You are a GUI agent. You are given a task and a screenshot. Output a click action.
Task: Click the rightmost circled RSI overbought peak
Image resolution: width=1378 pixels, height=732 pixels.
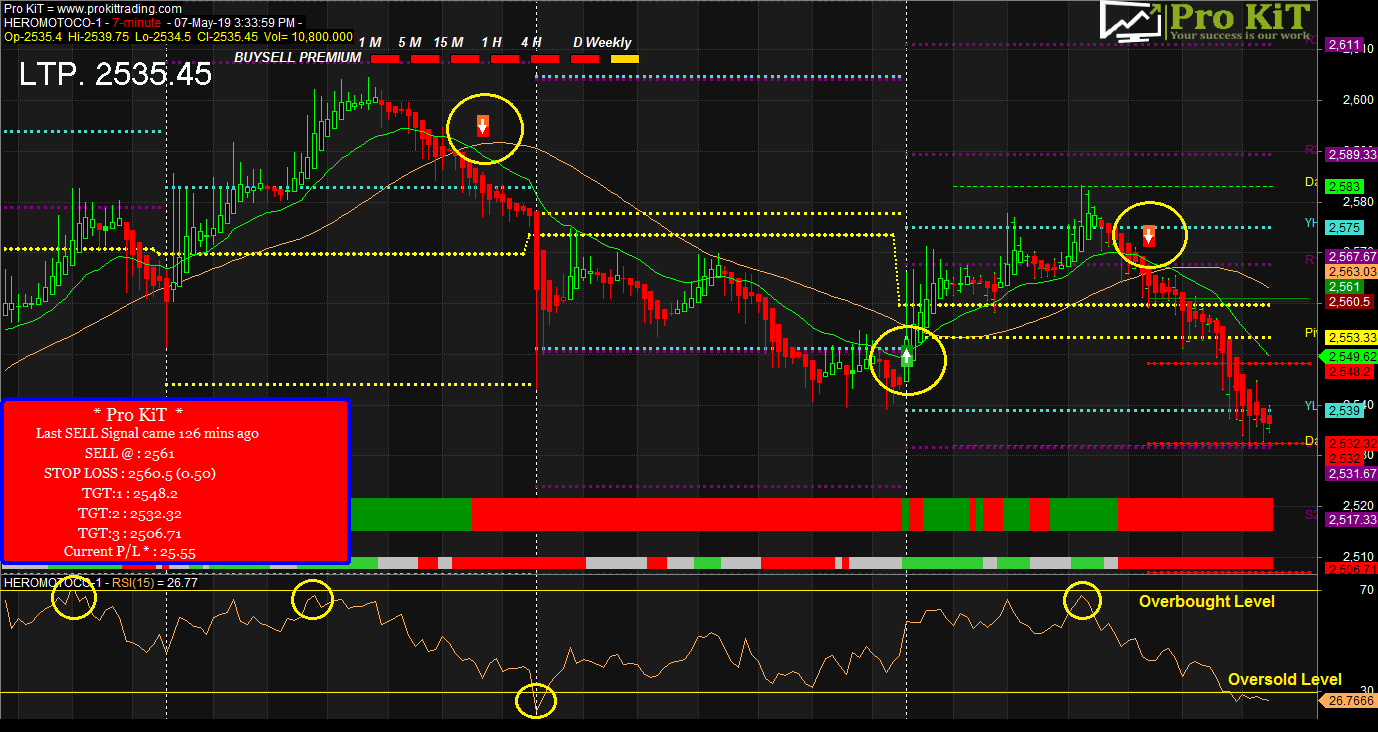click(x=1082, y=600)
